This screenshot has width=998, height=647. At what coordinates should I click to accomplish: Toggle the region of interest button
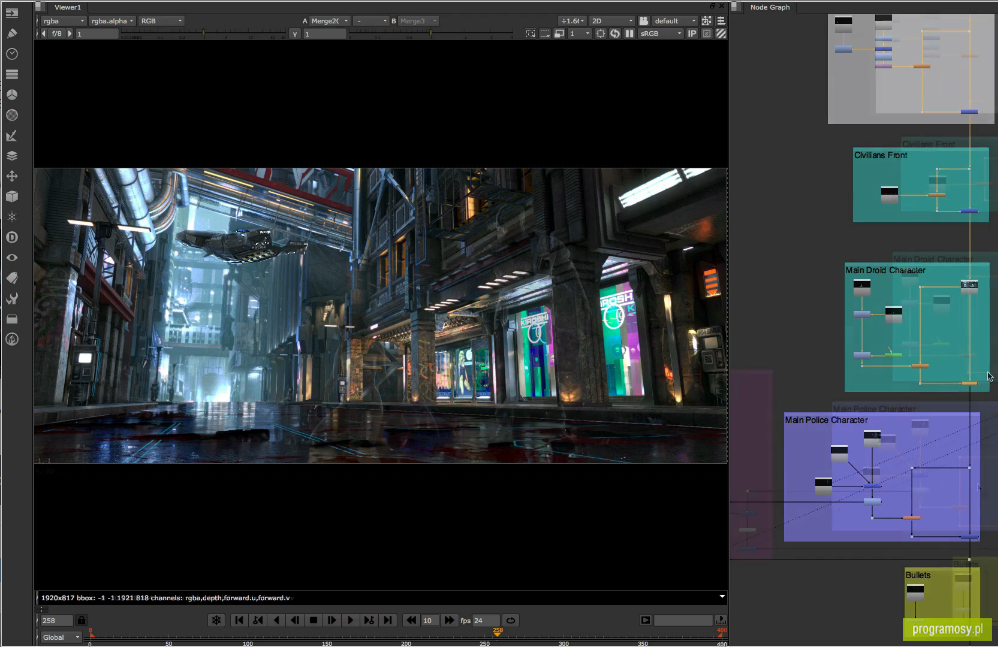[600, 33]
